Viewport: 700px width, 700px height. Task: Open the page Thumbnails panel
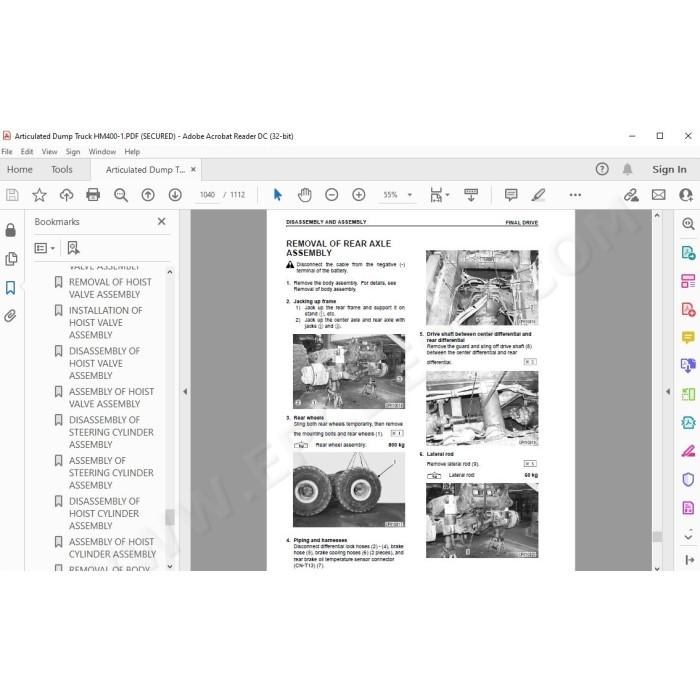click(10, 259)
